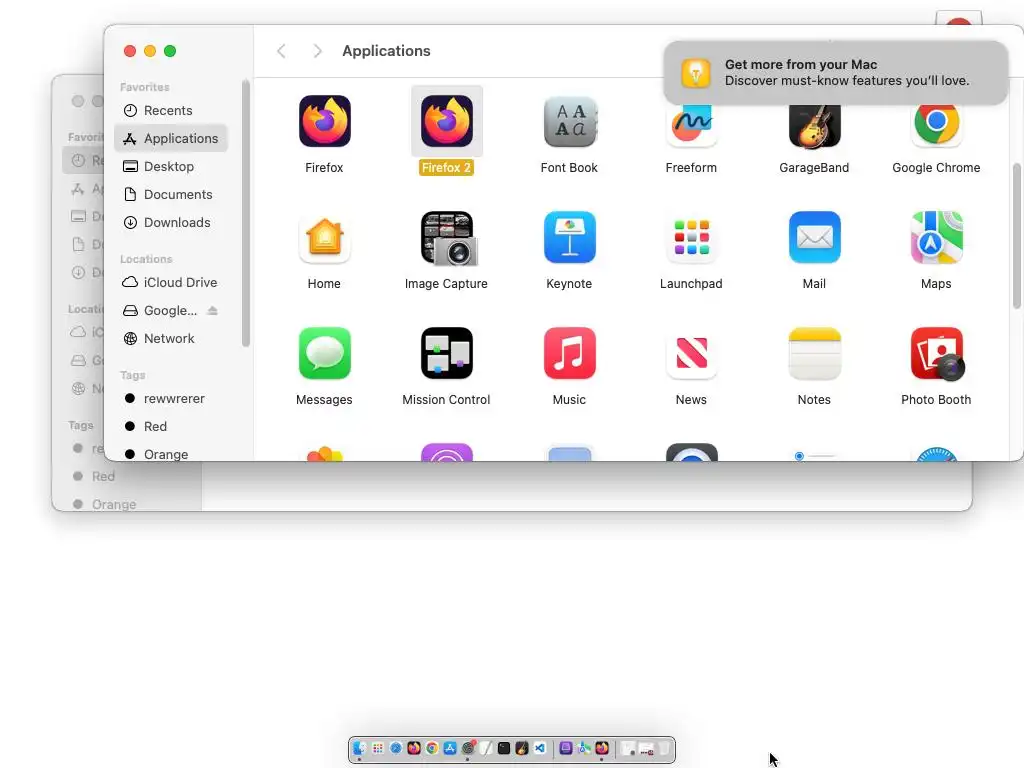Image resolution: width=1024 pixels, height=768 pixels.
Task: Click the Freeform app icon
Action: click(x=692, y=124)
